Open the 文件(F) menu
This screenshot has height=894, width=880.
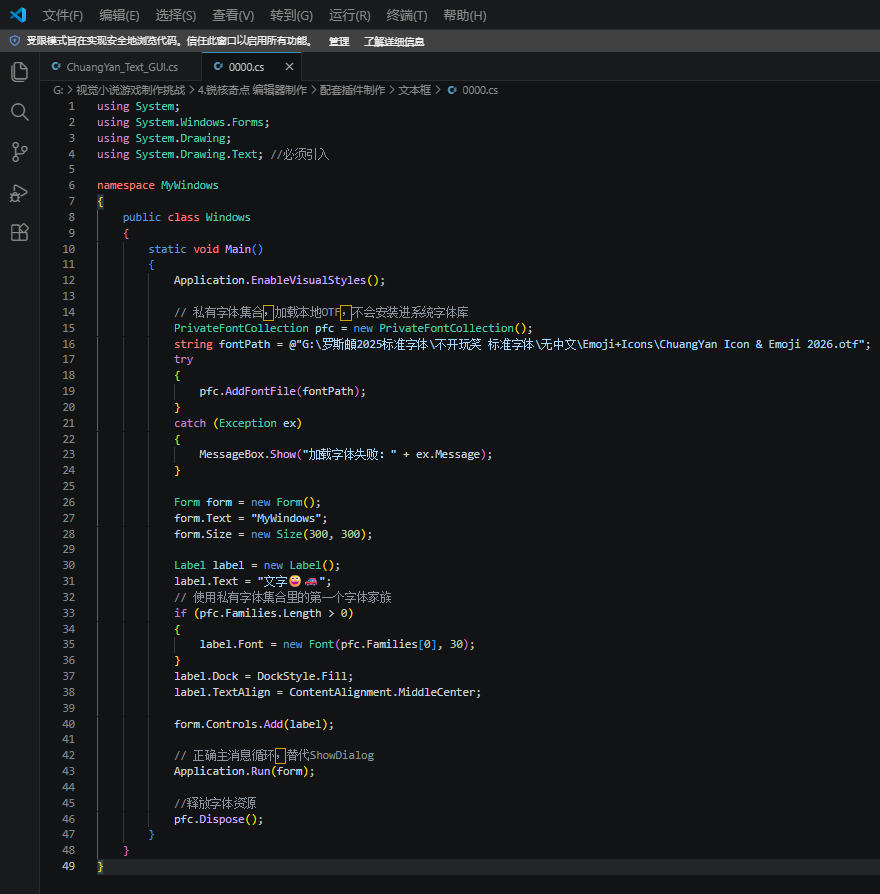pos(63,15)
